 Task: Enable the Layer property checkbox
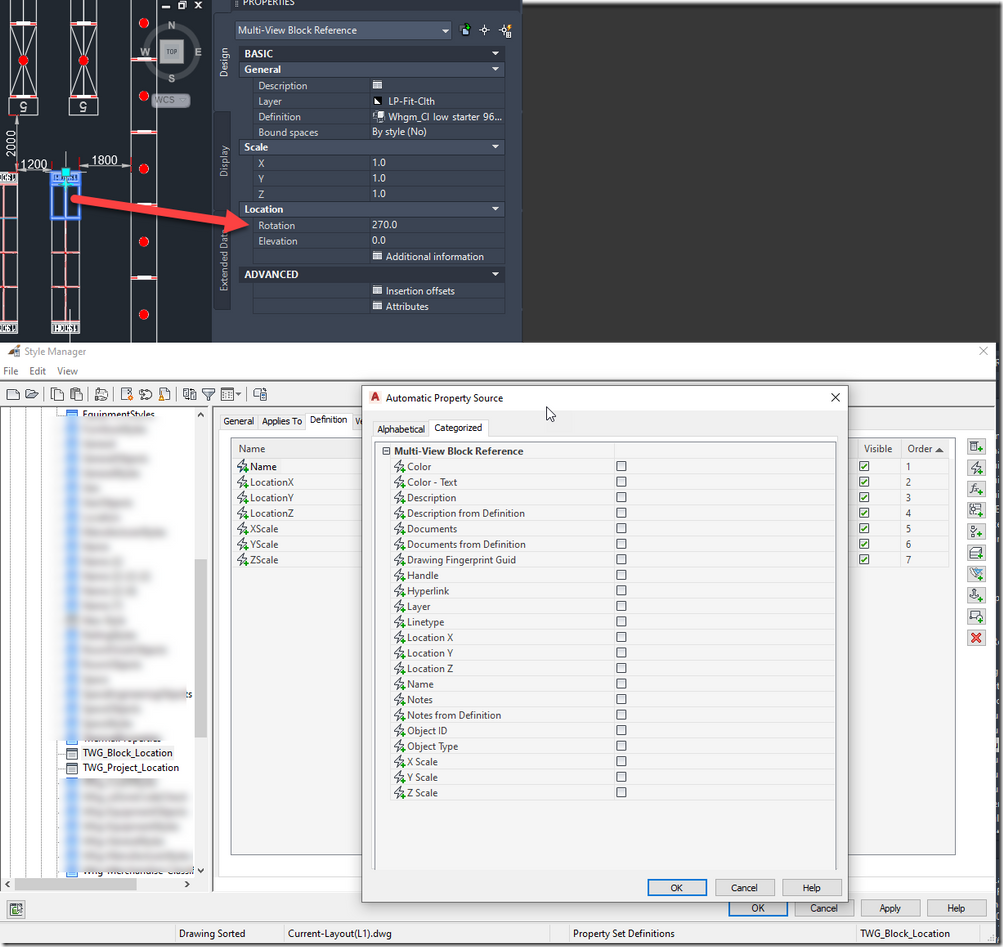[621, 606]
